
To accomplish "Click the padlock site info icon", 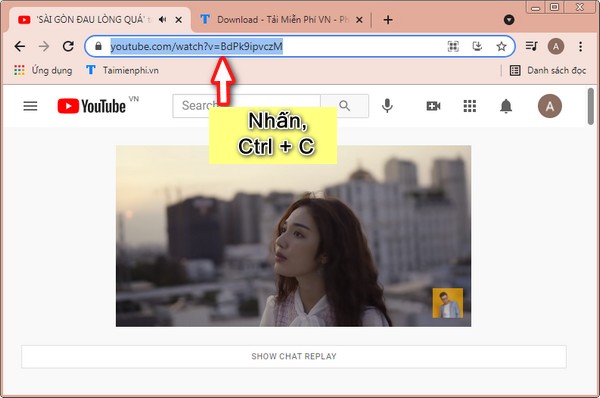I will click(98, 46).
